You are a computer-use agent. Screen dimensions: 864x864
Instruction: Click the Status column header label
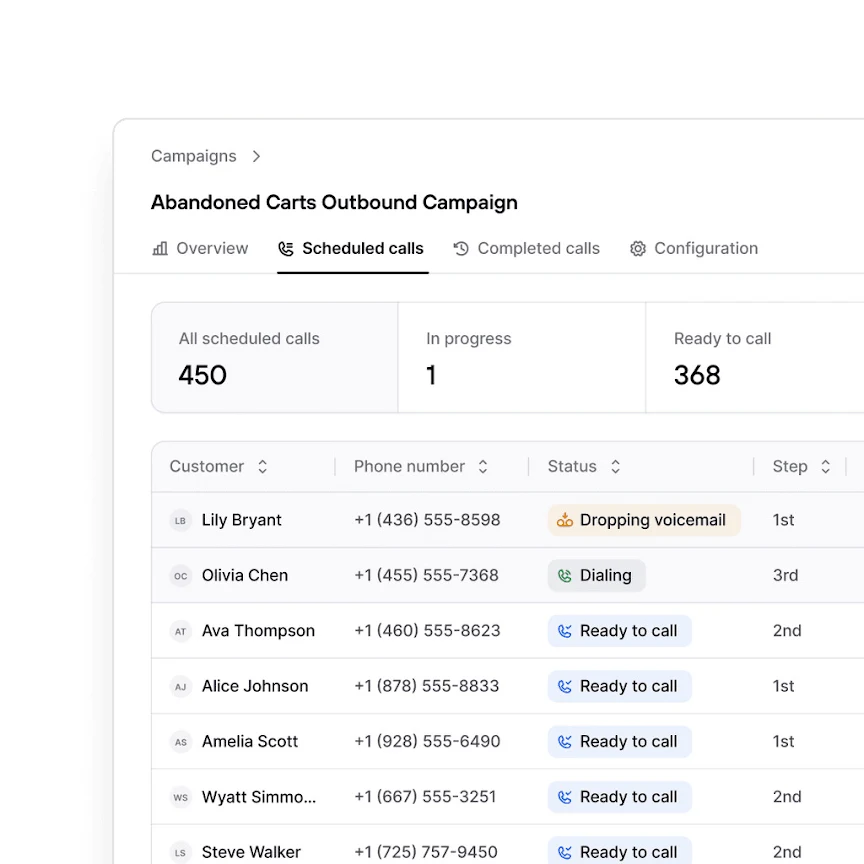[x=572, y=467]
